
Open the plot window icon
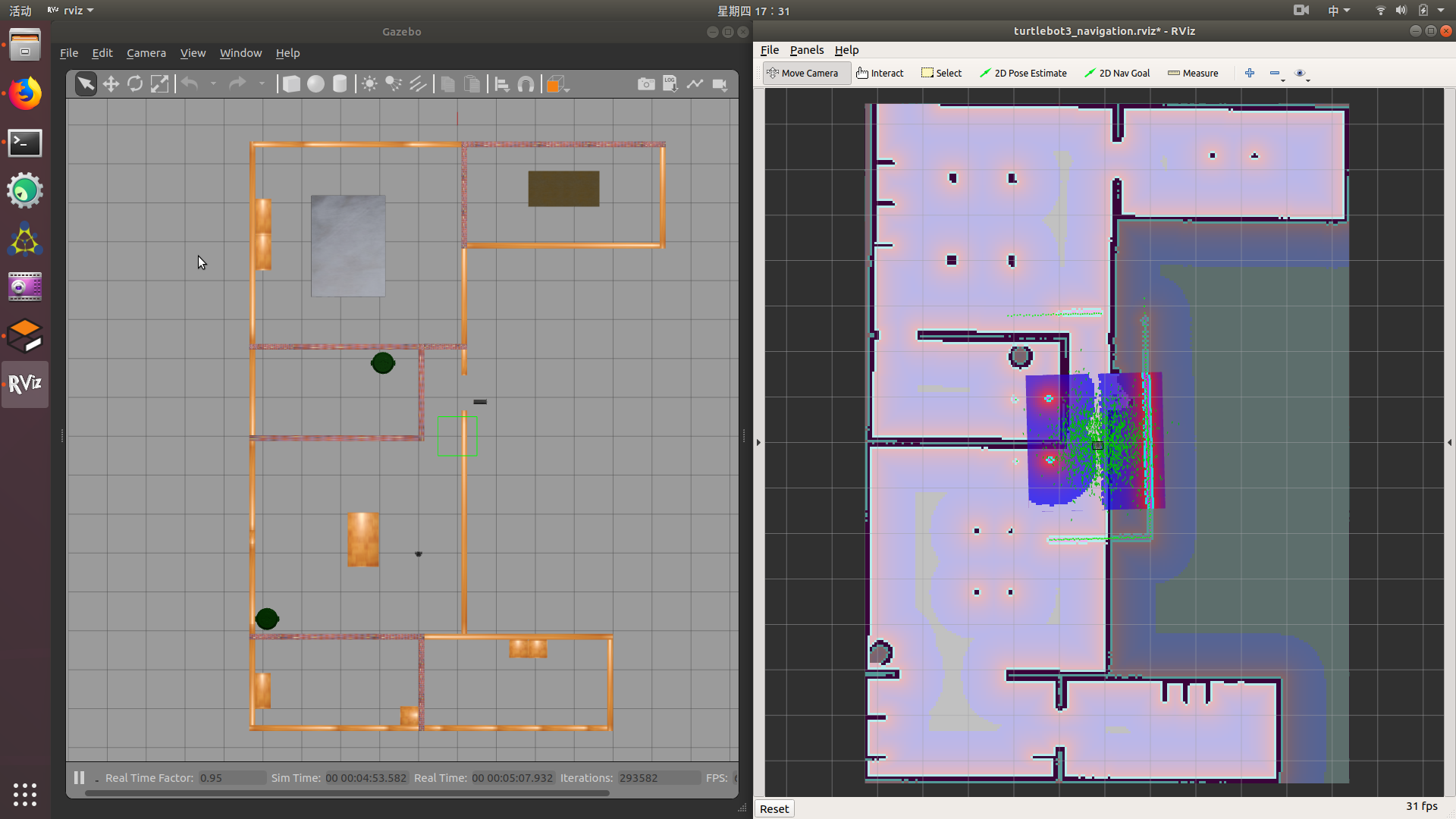coord(695,84)
